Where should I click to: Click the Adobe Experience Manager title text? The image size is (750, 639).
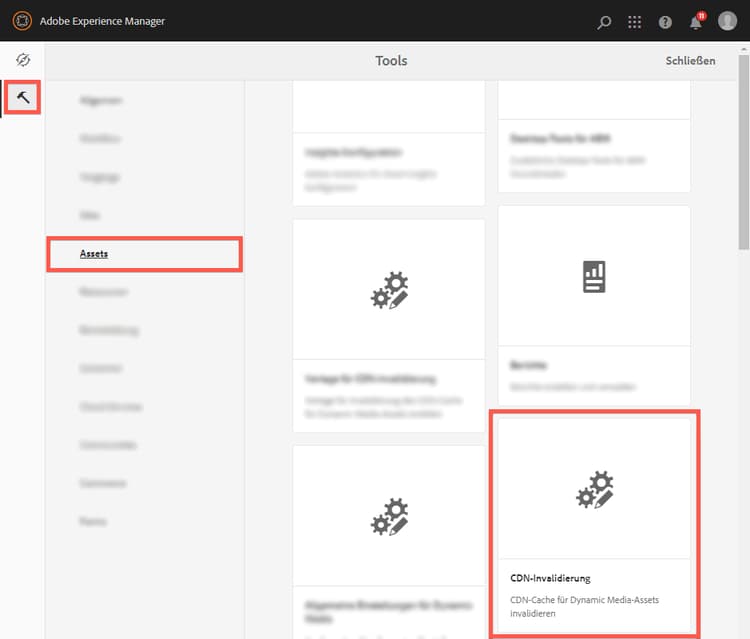coord(102,21)
